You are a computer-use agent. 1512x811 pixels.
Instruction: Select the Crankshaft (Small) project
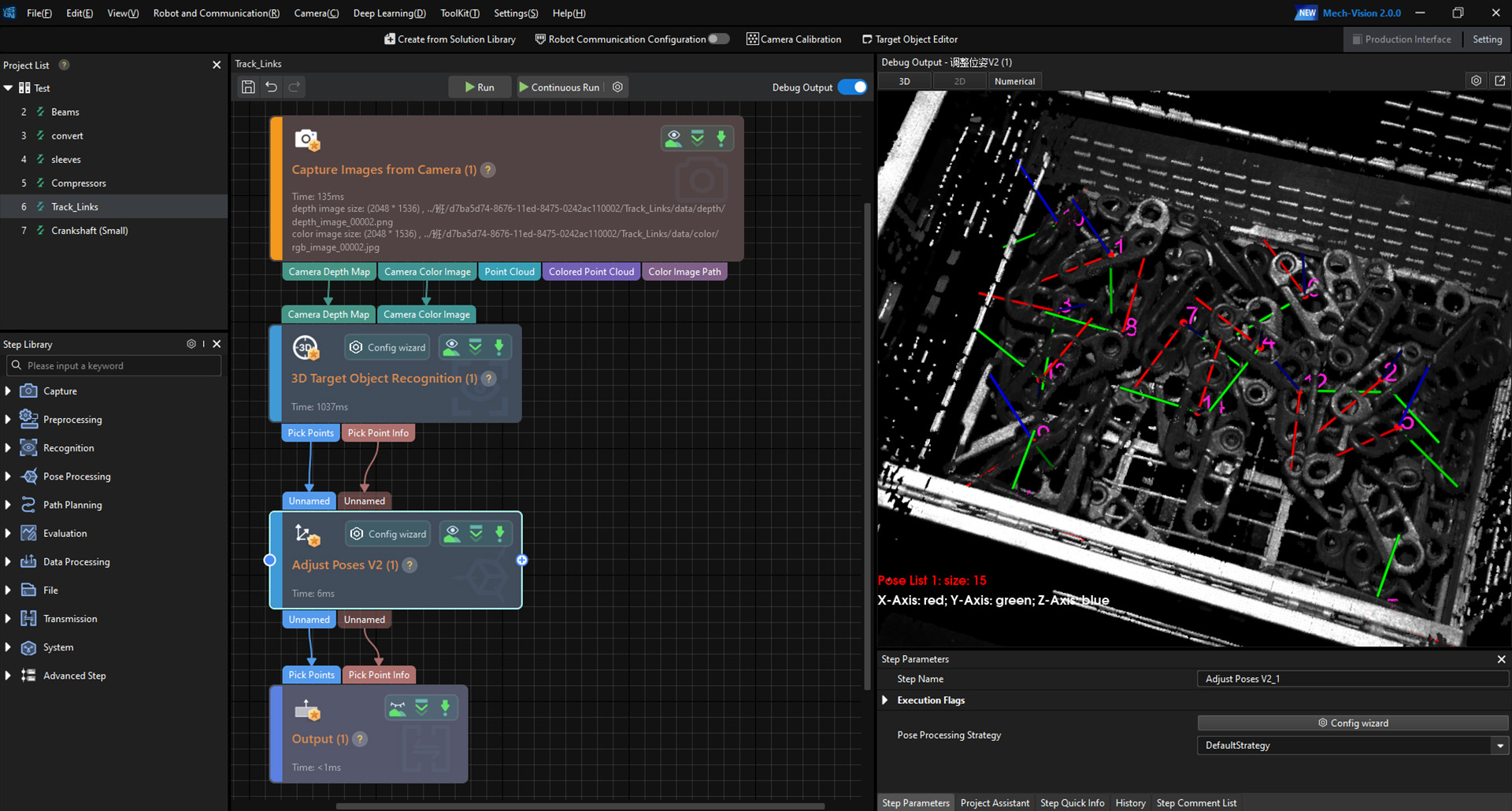point(89,231)
